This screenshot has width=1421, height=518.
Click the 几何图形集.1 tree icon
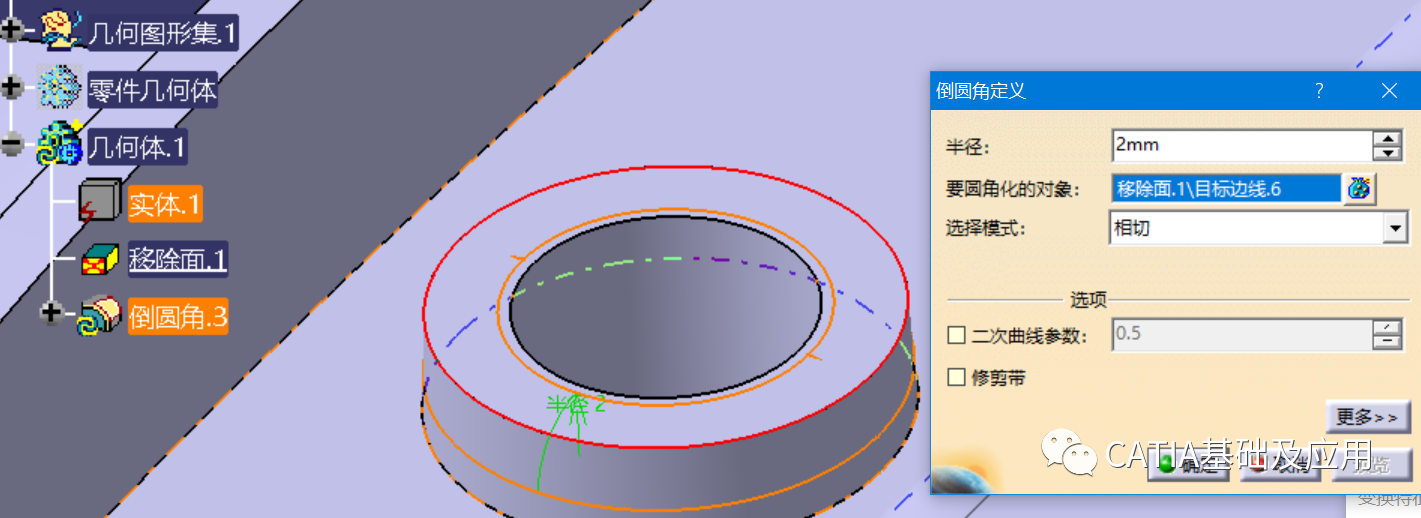(59, 32)
